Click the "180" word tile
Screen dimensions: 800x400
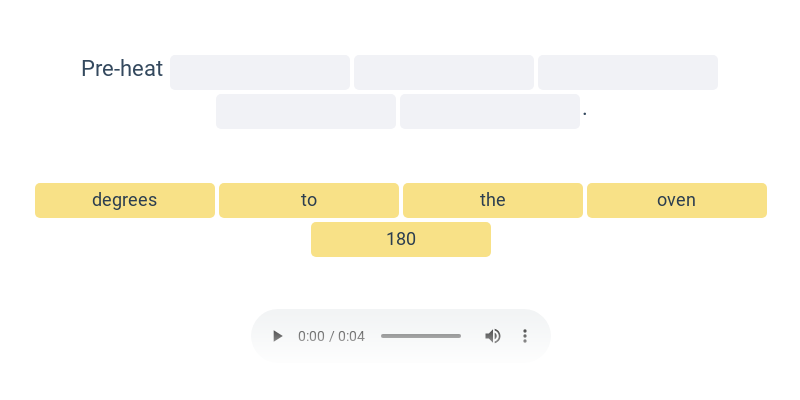401,239
